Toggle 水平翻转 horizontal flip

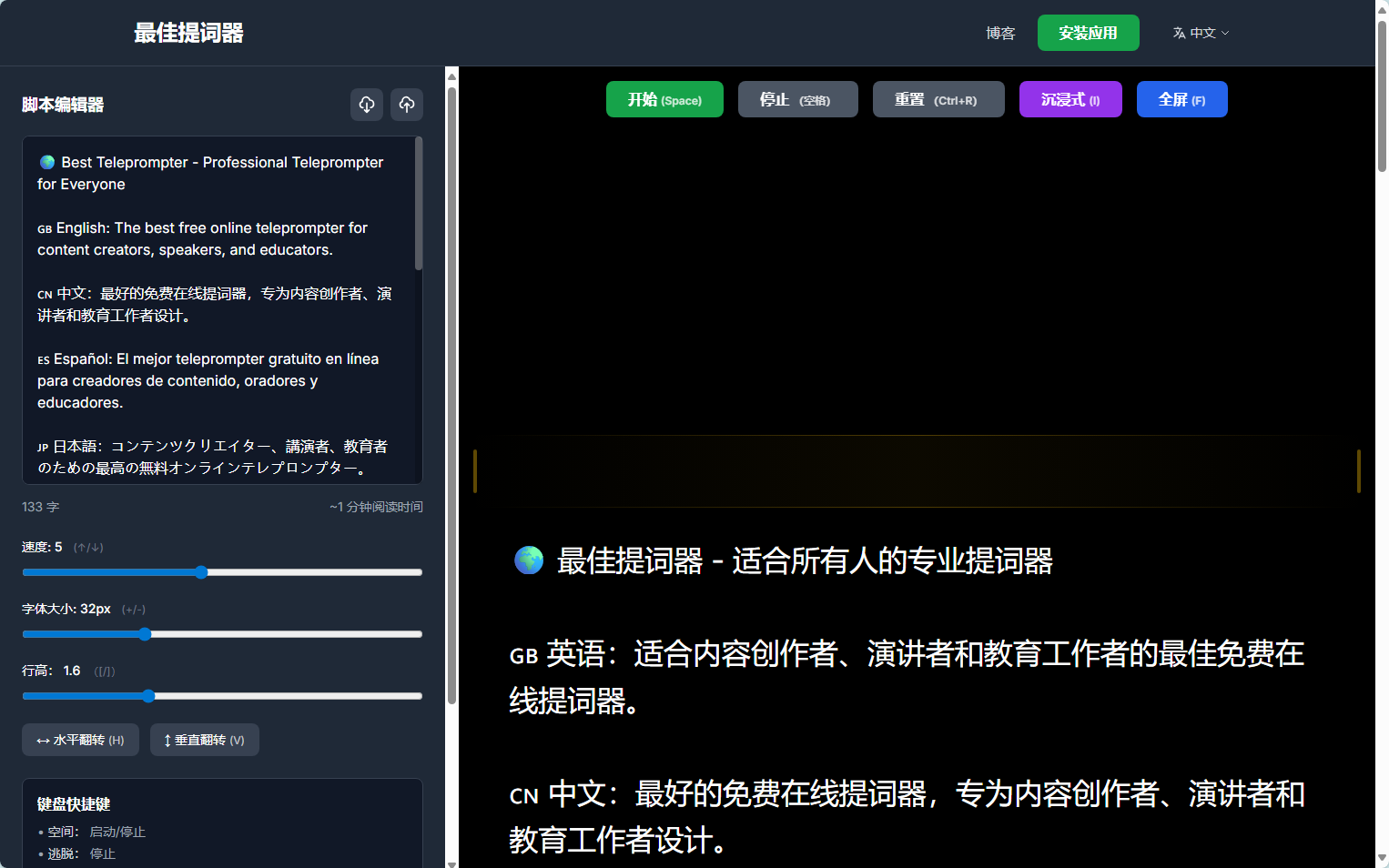coord(80,740)
